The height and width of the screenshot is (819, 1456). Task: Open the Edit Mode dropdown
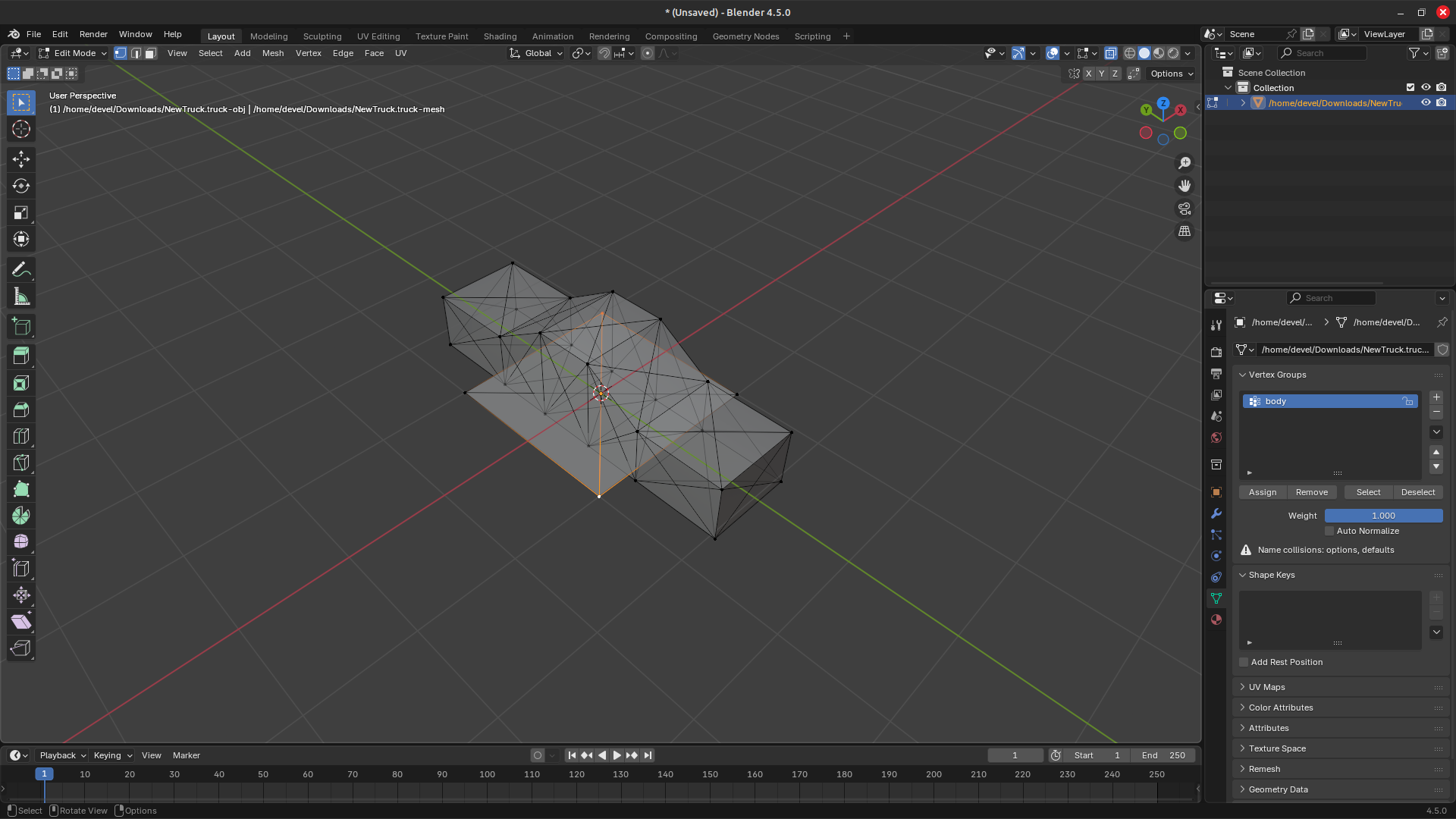point(74,53)
